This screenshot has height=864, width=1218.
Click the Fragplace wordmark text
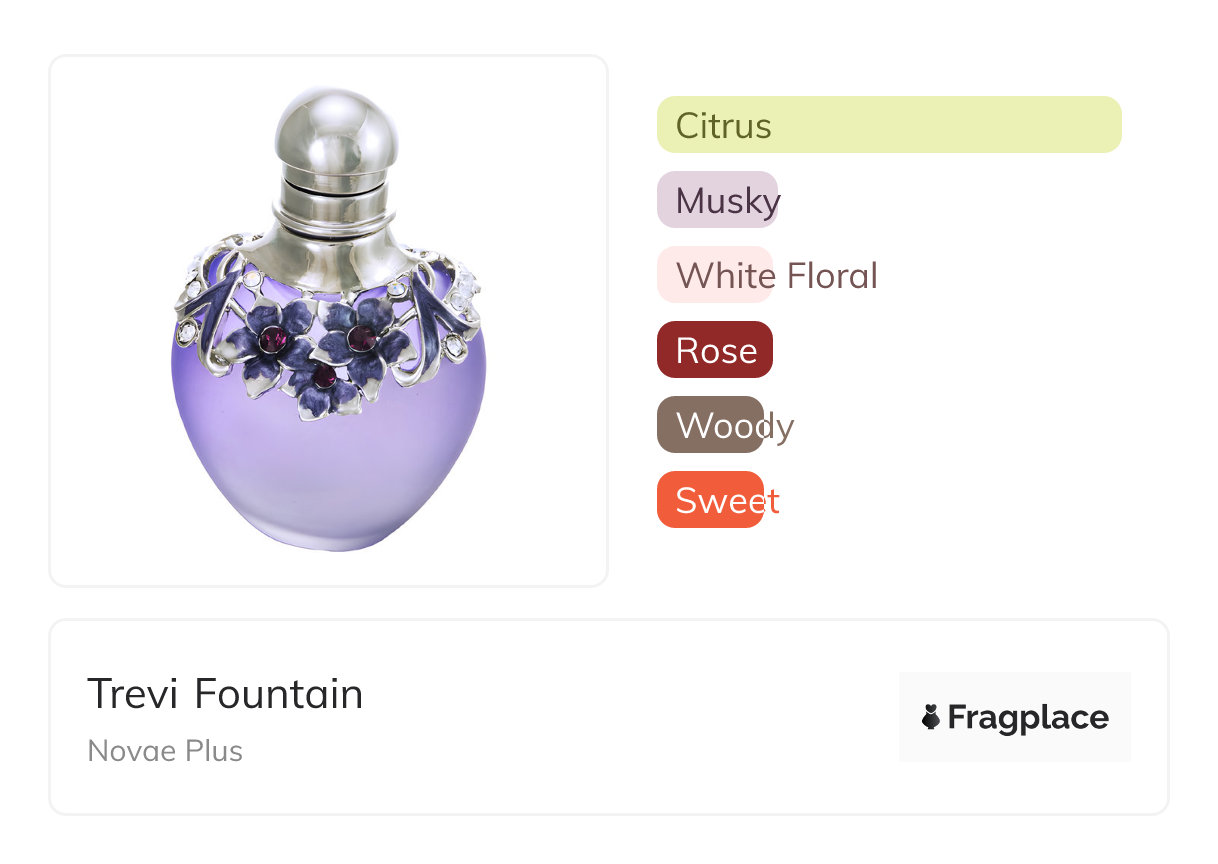click(1028, 718)
